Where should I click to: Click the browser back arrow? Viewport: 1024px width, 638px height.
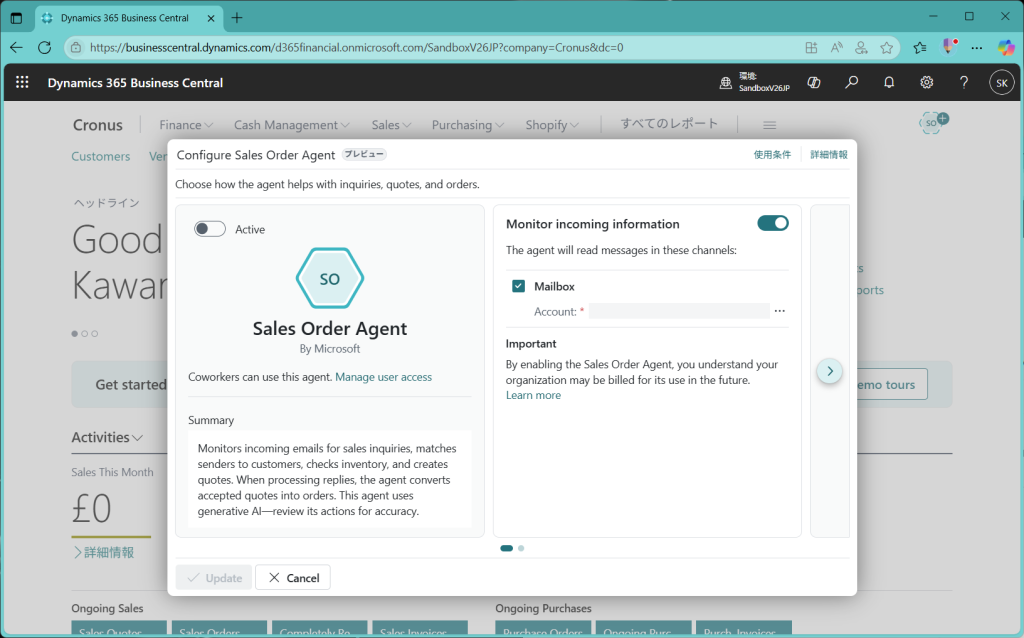pyautogui.click(x=16, y=47)
